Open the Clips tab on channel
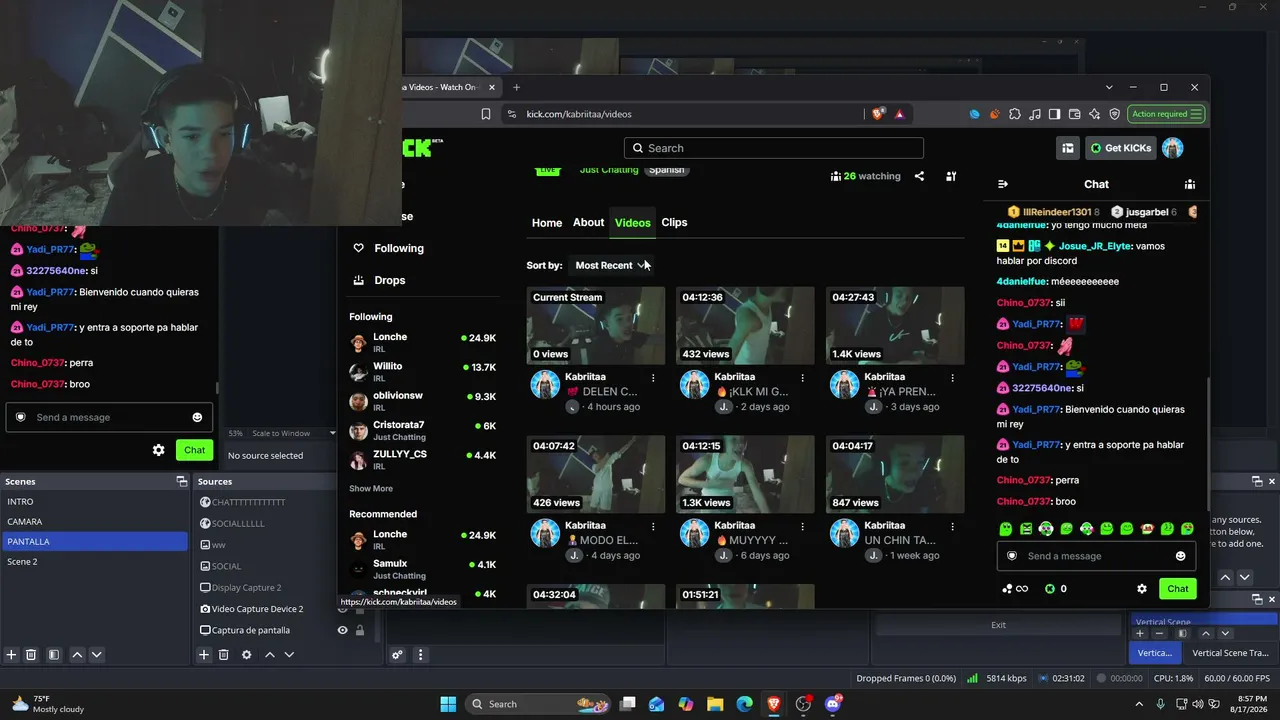The image size is (1280, 720). 674,223
